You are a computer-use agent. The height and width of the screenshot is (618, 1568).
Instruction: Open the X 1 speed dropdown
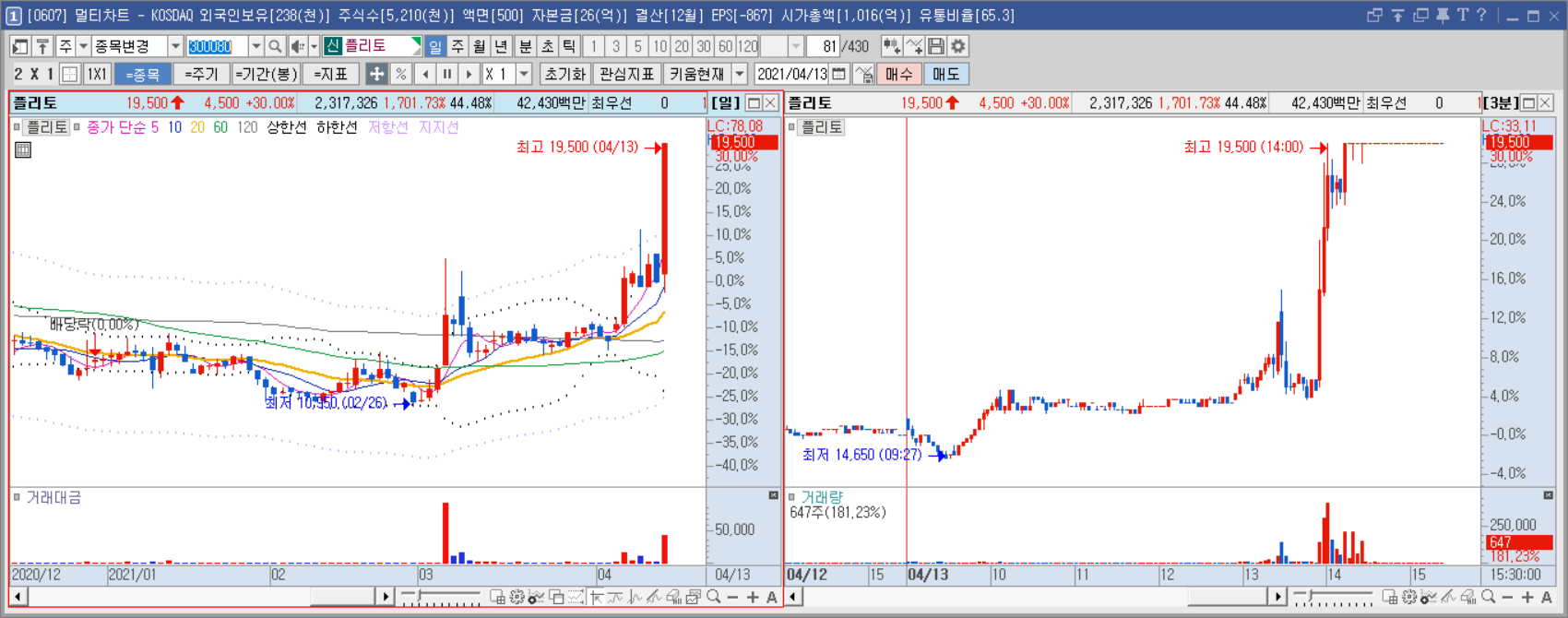pos(524,74)
